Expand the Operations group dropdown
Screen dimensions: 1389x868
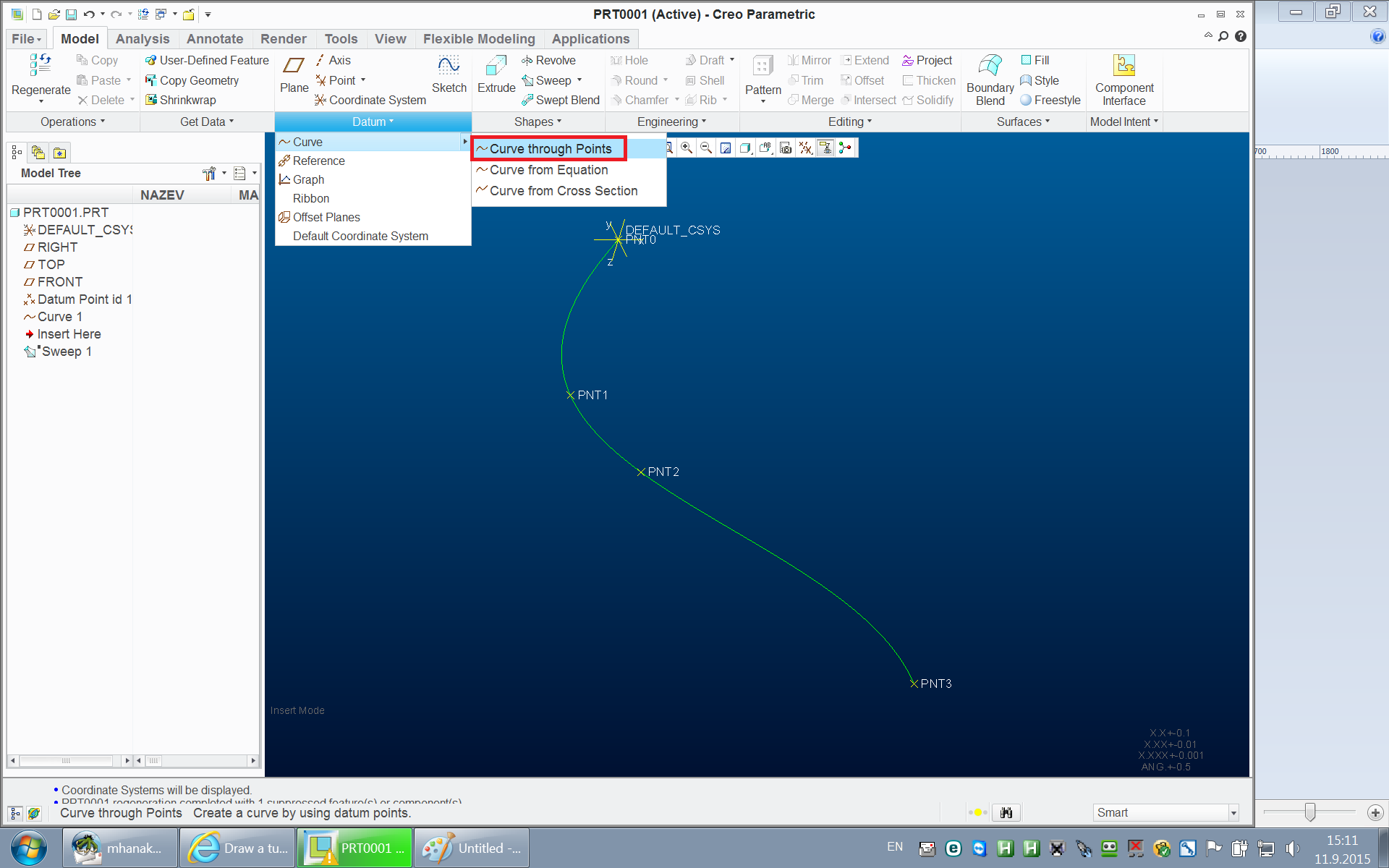[x=72, y=122]
